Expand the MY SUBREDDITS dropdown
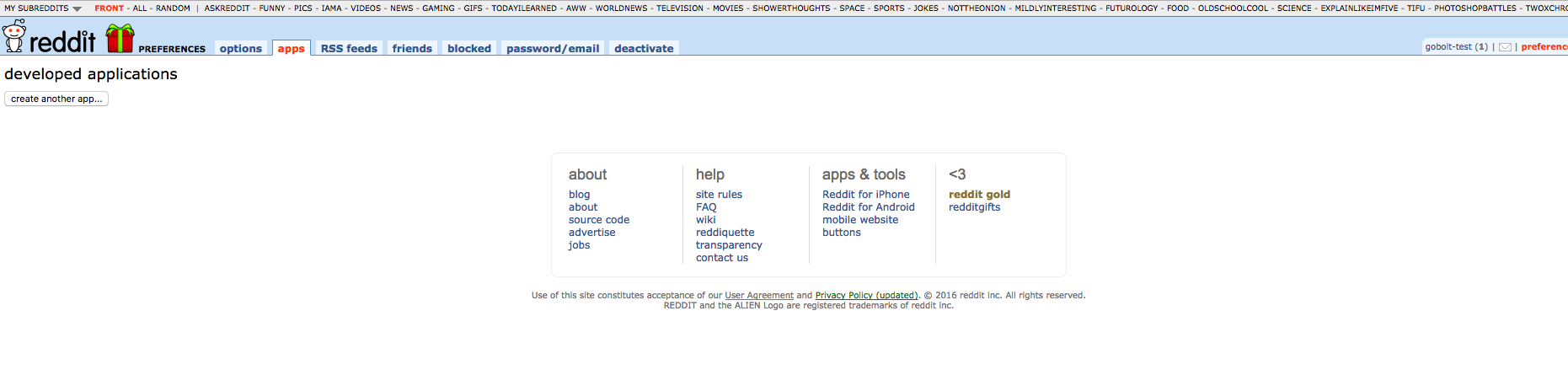 [x=43, y=8]
